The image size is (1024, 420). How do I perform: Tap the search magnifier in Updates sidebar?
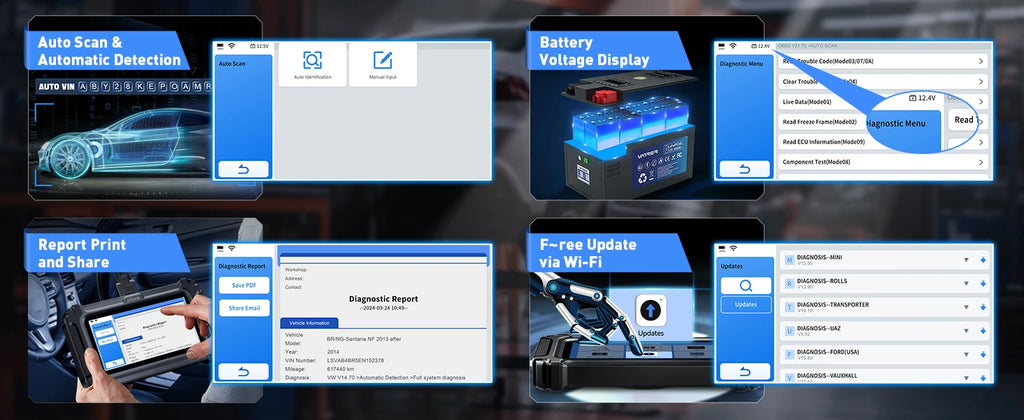(x=746, y=285)
